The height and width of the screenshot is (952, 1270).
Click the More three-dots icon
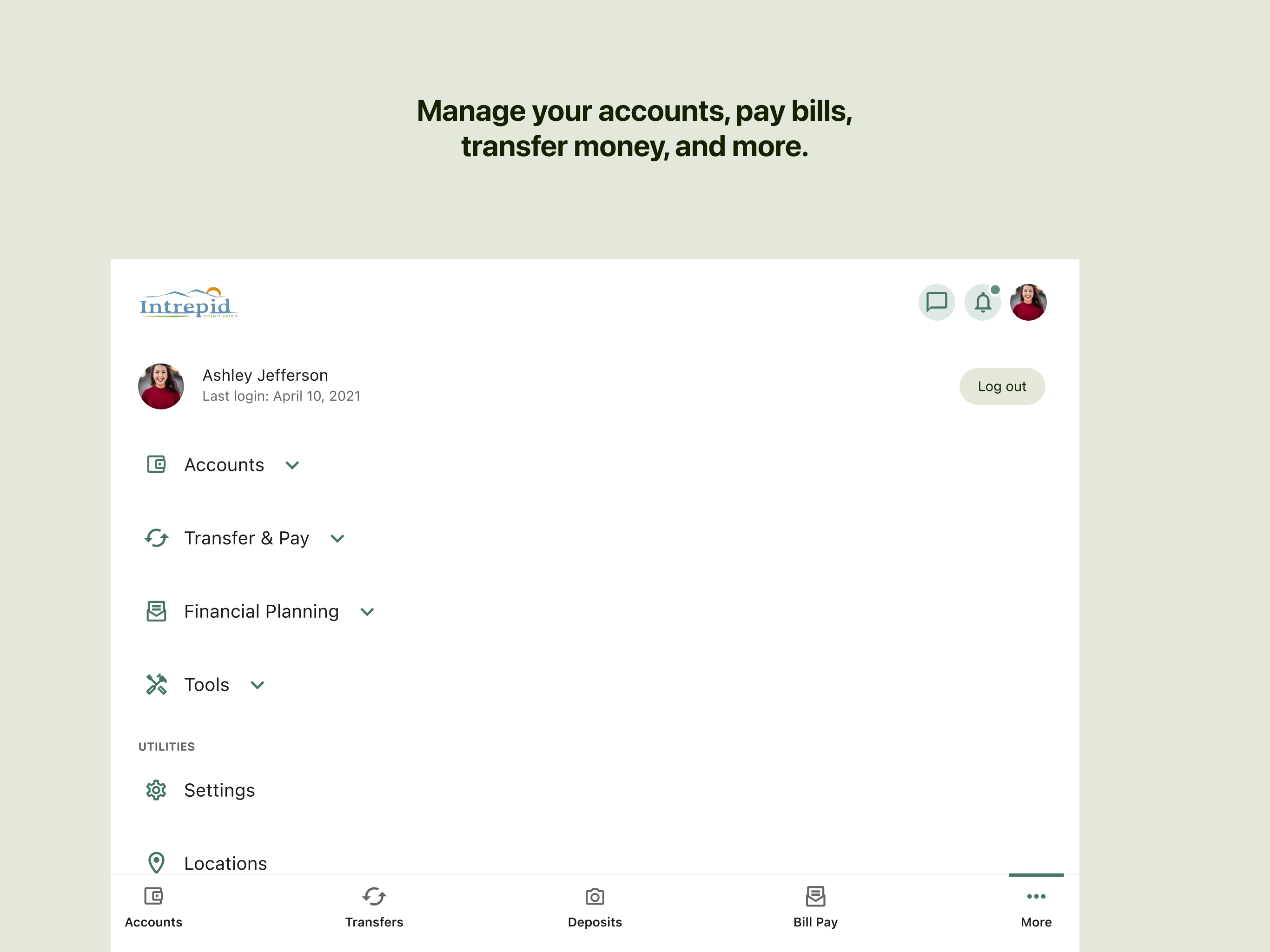tap(1036, 896)
